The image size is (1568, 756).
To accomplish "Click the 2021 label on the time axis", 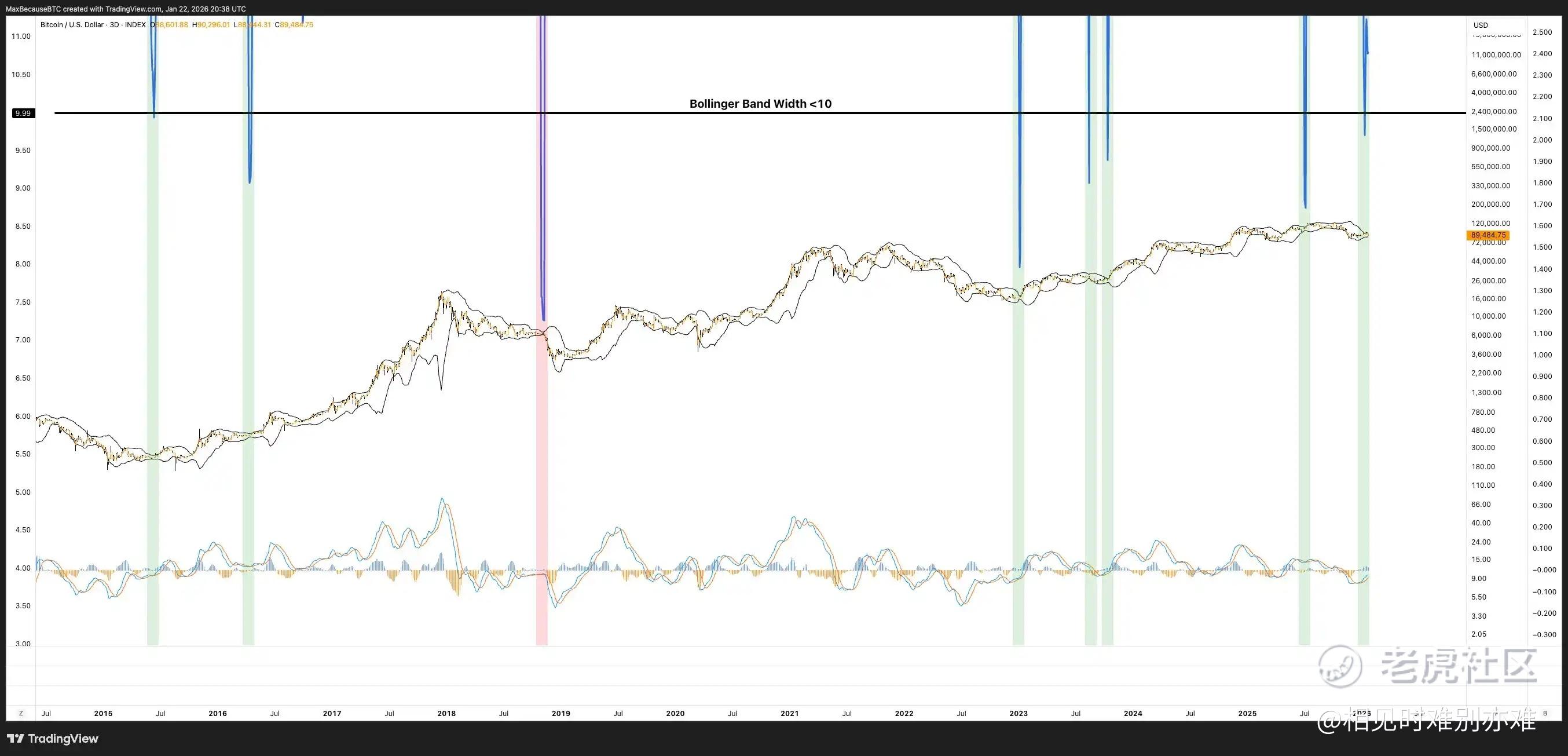I will pos(789,713).
